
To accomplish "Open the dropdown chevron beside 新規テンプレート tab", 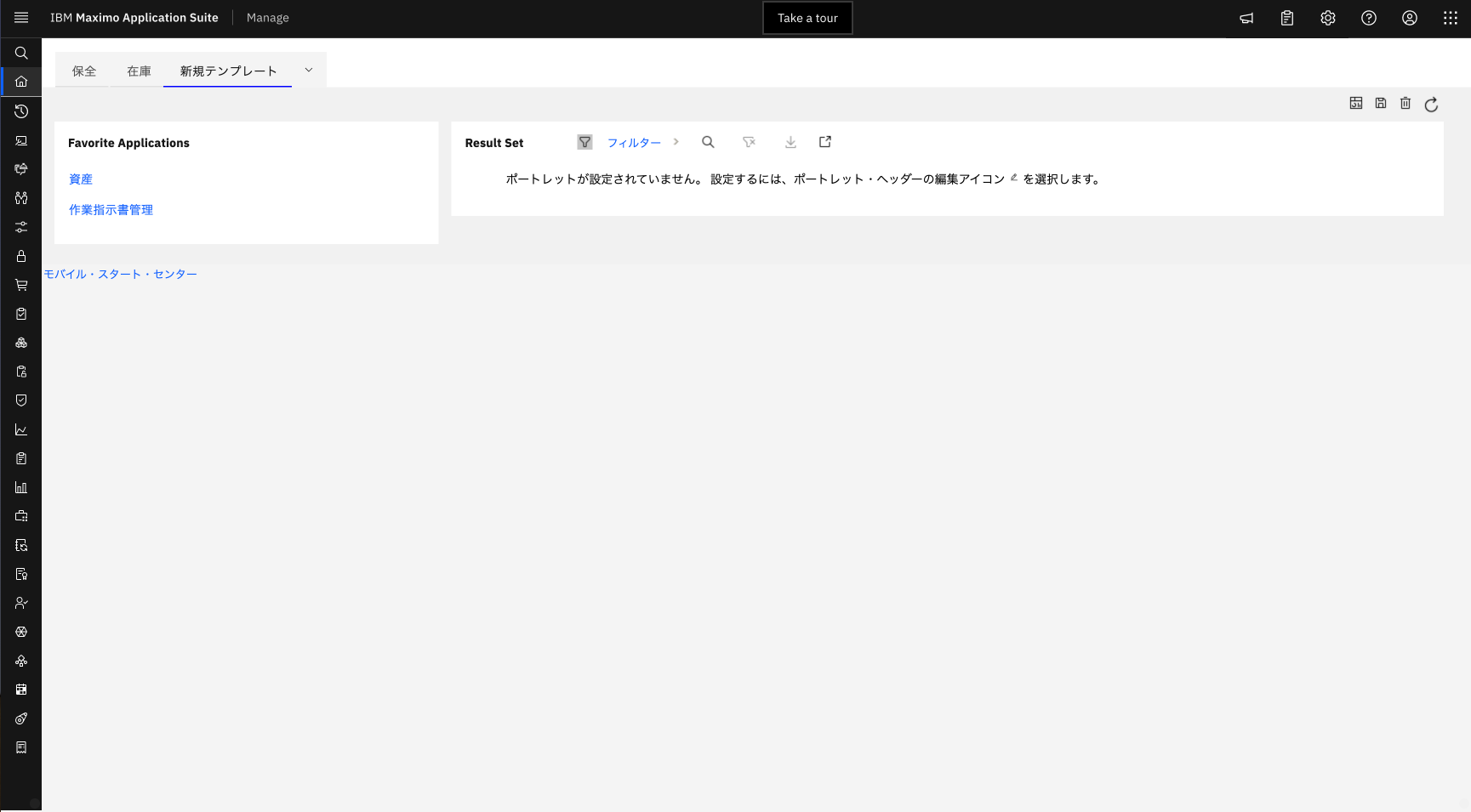I will (x=309, y=71).
